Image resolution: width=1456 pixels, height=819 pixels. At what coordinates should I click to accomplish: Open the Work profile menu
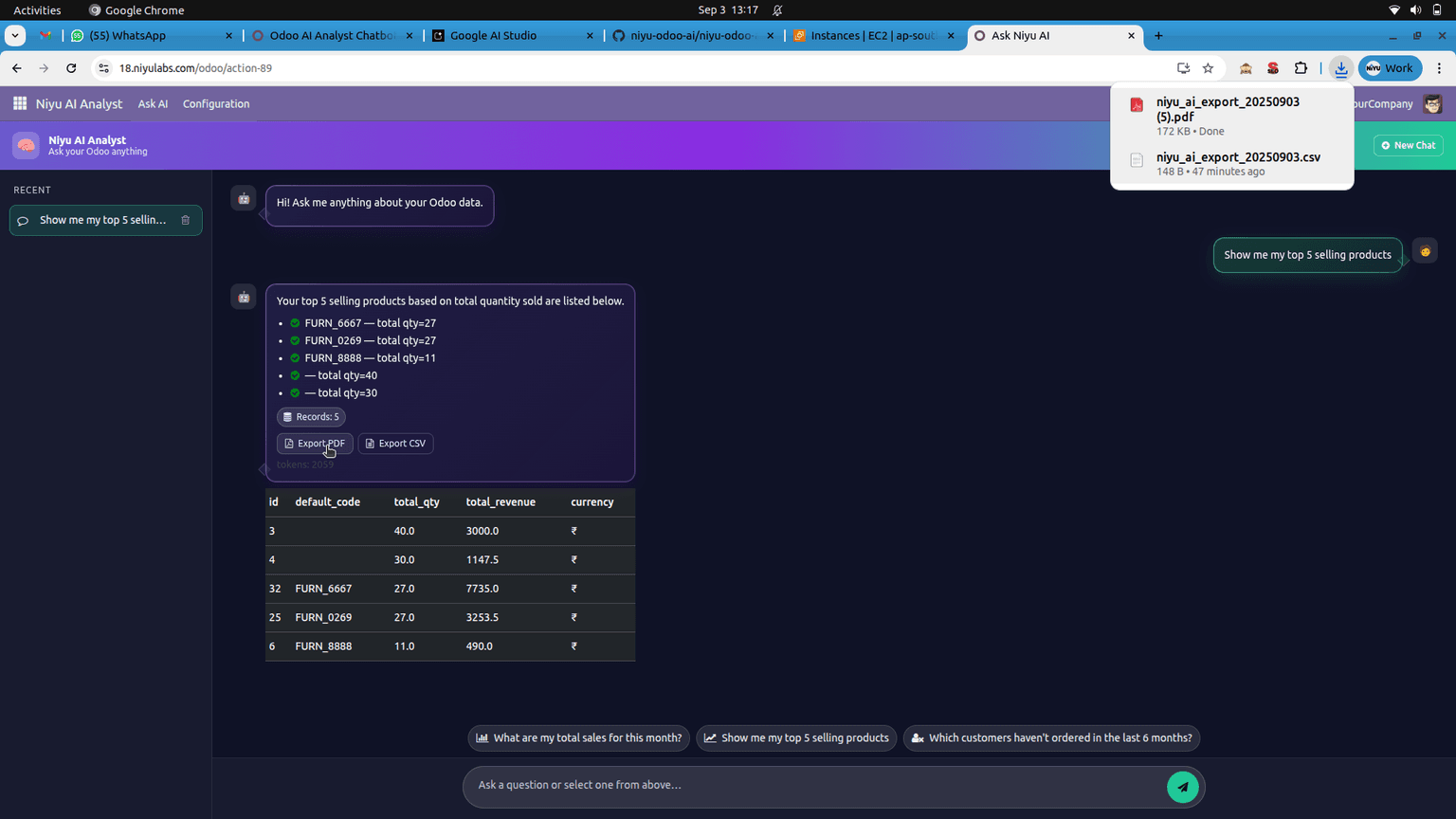point(1390,68)
